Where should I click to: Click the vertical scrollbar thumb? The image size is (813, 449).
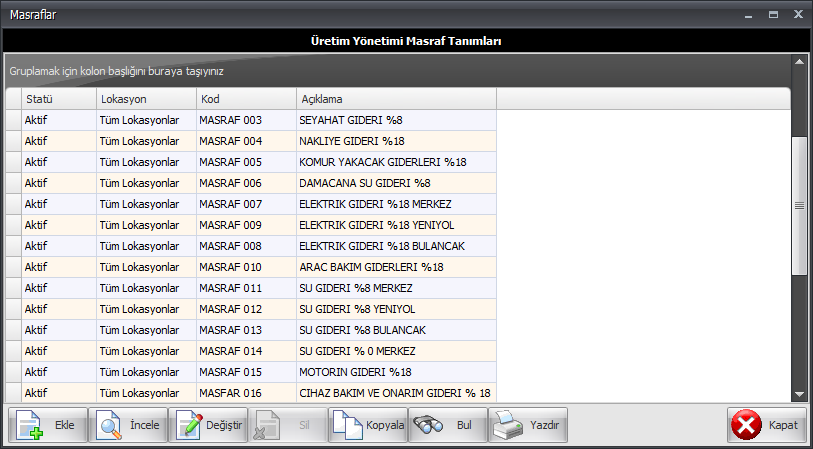[799, 206]
